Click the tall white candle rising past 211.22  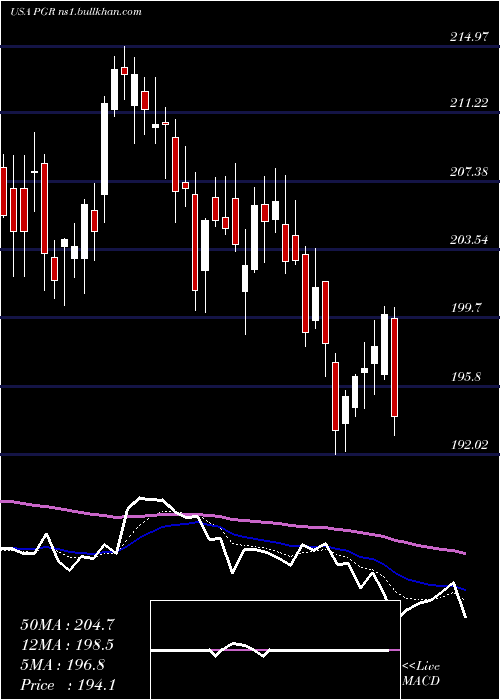pos(104,149)
